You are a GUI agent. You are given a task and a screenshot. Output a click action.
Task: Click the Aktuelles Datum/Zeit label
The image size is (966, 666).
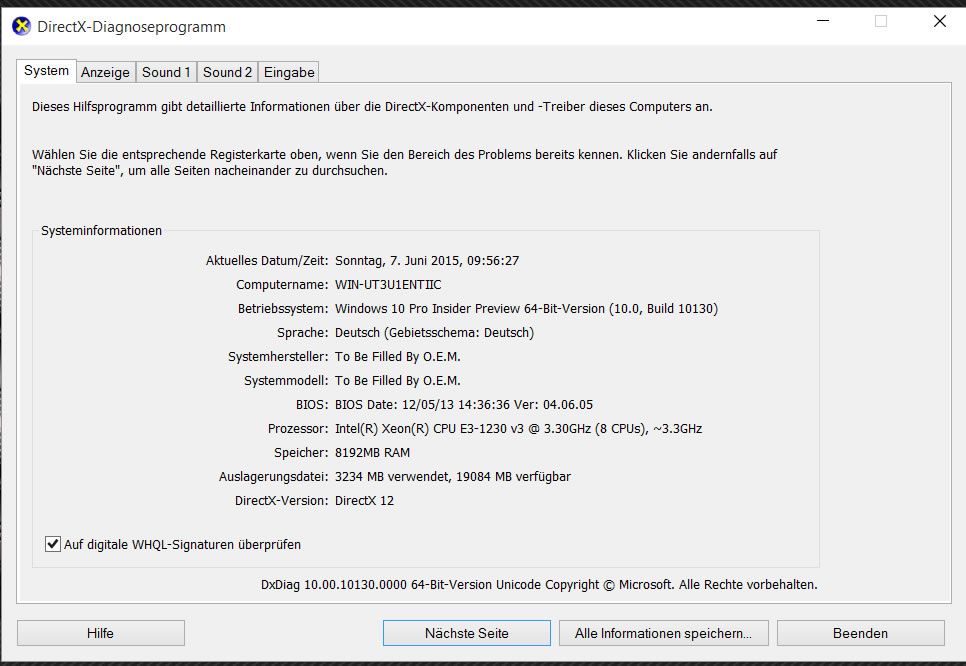(267, 261)
